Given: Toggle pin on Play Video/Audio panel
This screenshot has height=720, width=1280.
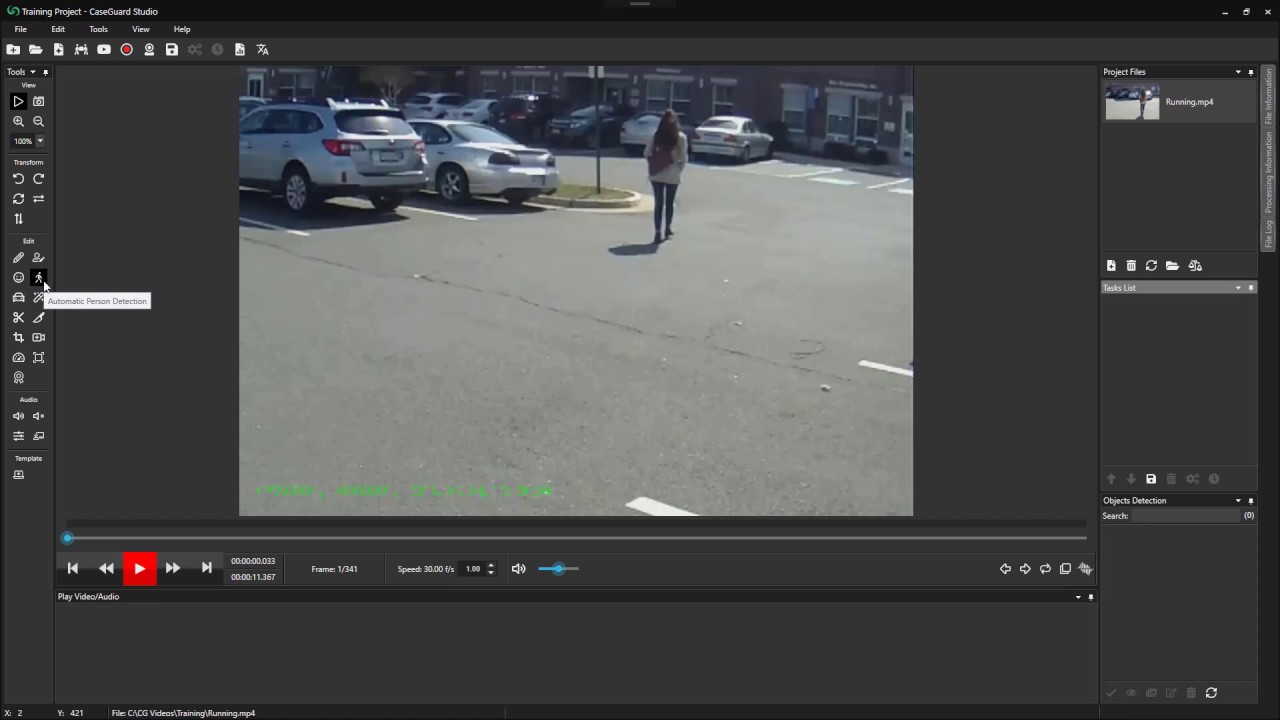Looking at the screenshot, I should [x=1091, y=597].
